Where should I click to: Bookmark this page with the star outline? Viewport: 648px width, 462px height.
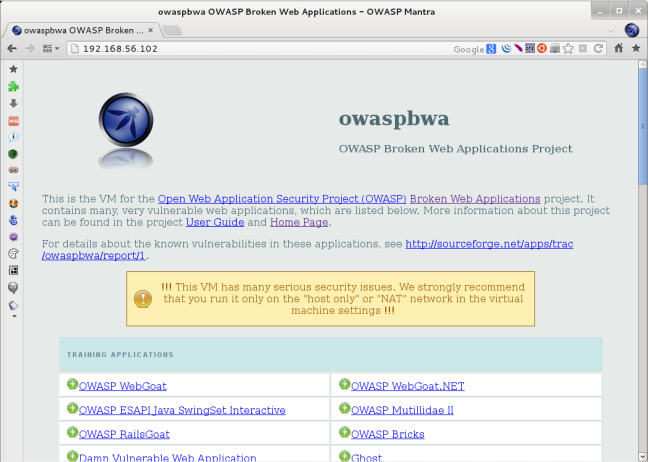568,48
